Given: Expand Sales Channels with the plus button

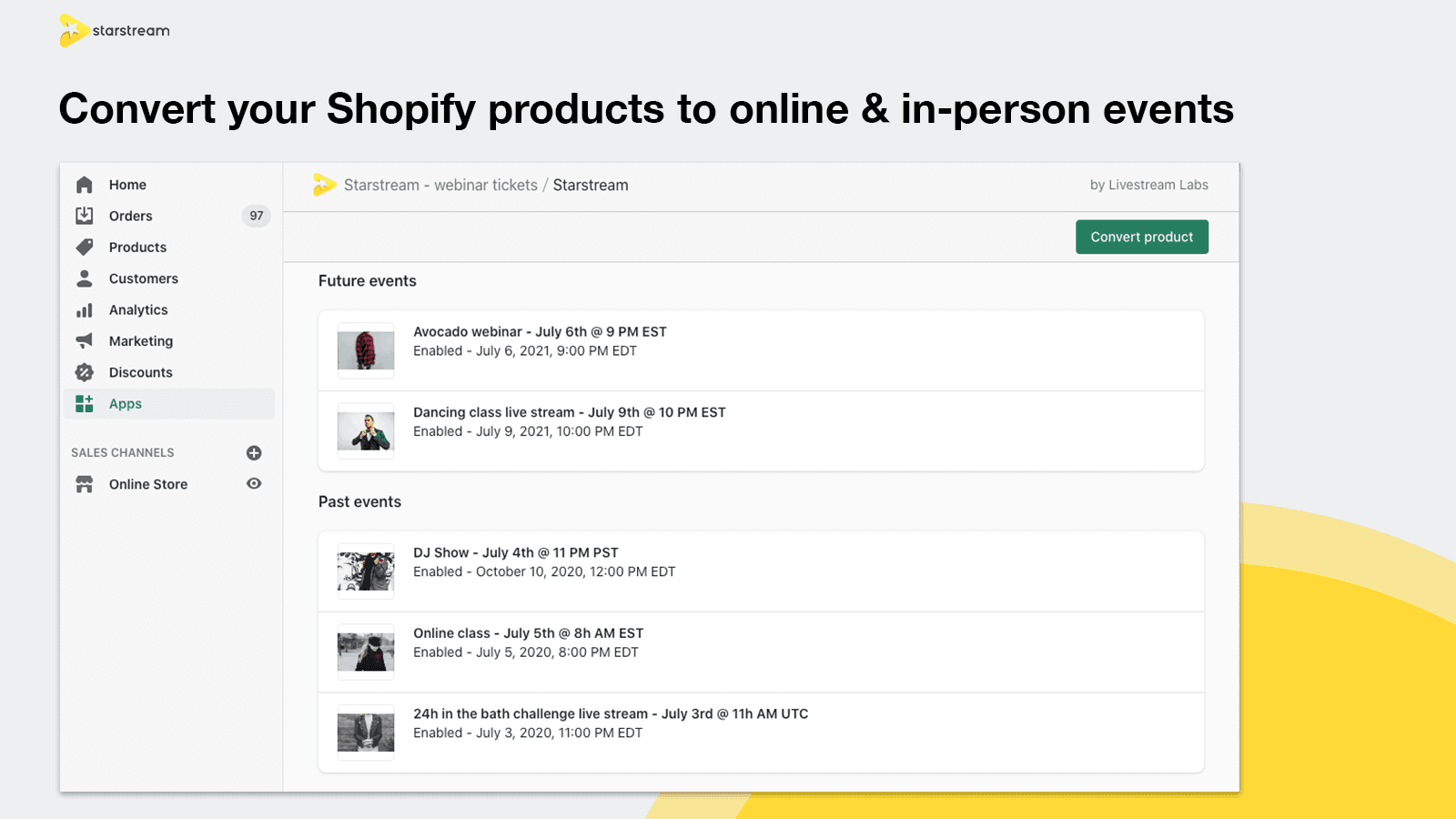Looking at the screenshot, I should [254, 452].
